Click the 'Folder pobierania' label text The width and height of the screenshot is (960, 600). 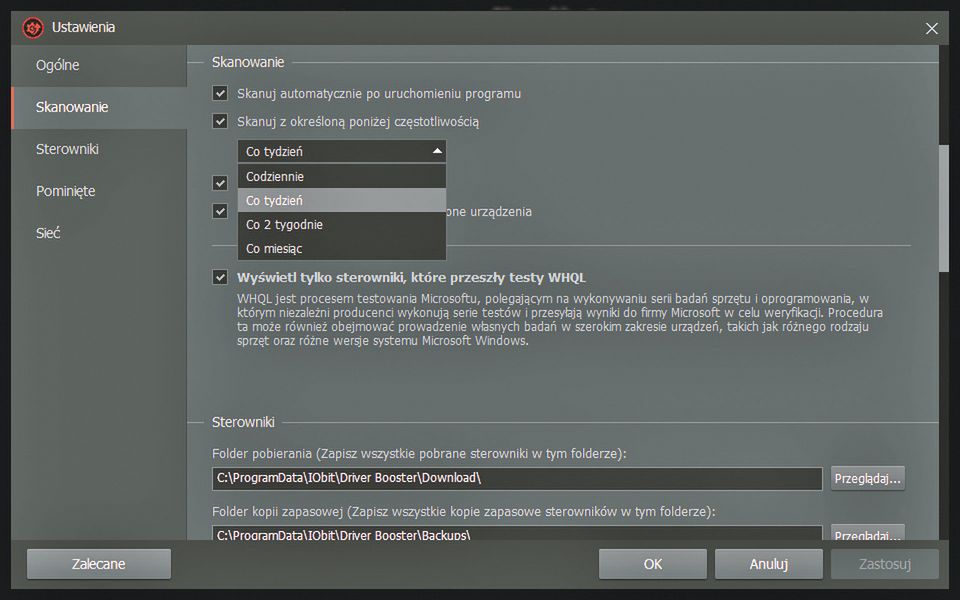pyautogui.click(x=419, y=454)
